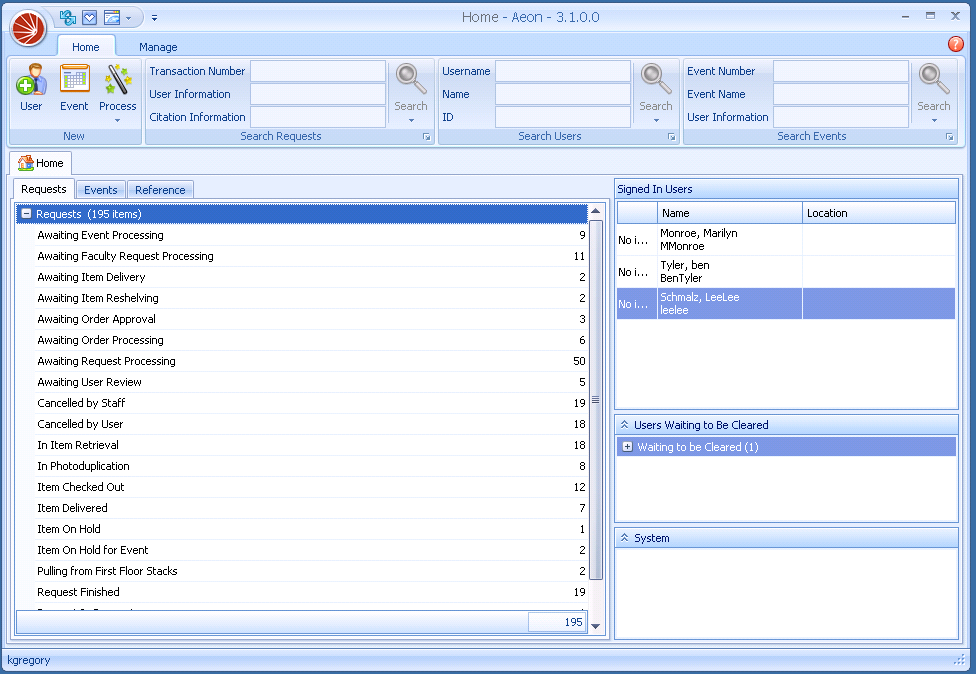Switch to the Manage ribbon tab
Viewport: 976px width, 674px height.
157,46
